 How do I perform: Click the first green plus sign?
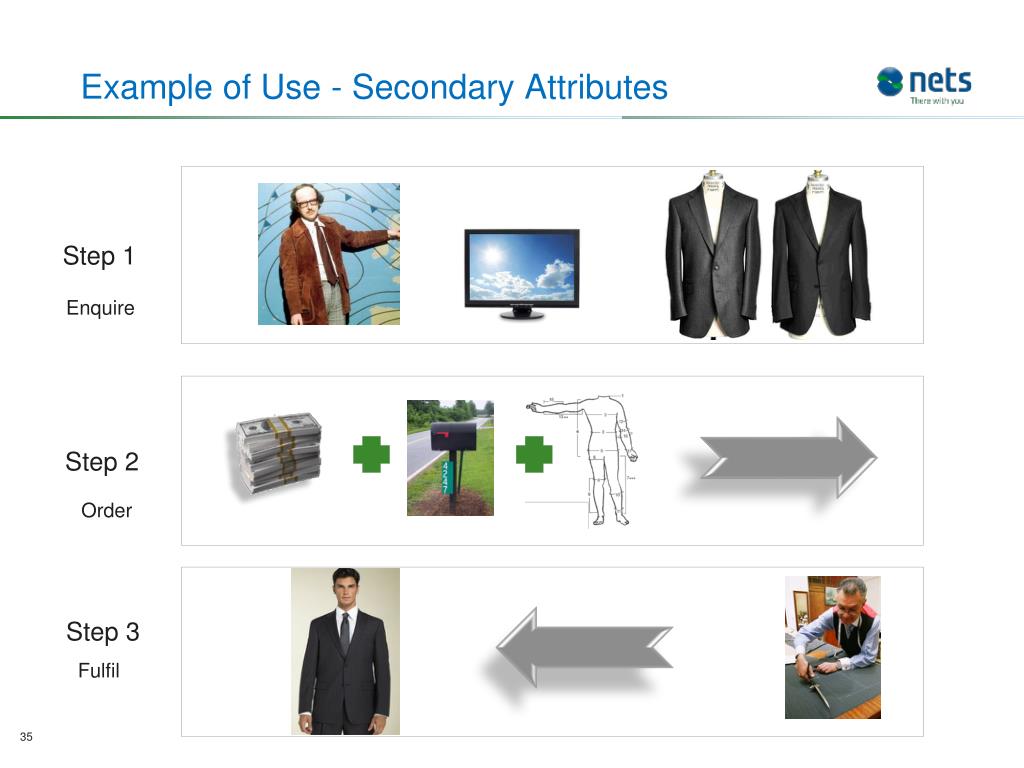point(371,457)
